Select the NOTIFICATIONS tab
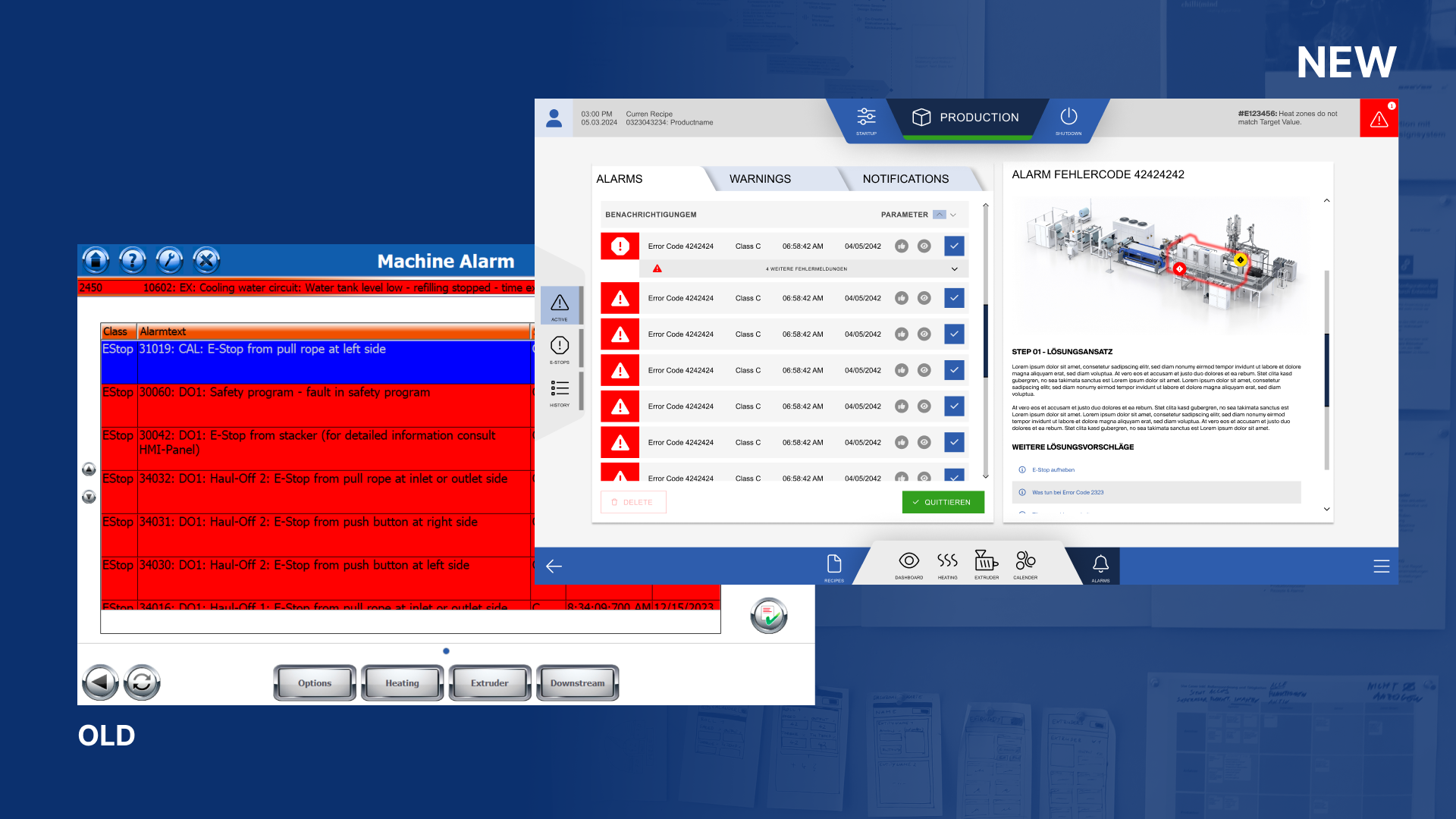Screen dimensions: 1456x819 click(905, 179)
